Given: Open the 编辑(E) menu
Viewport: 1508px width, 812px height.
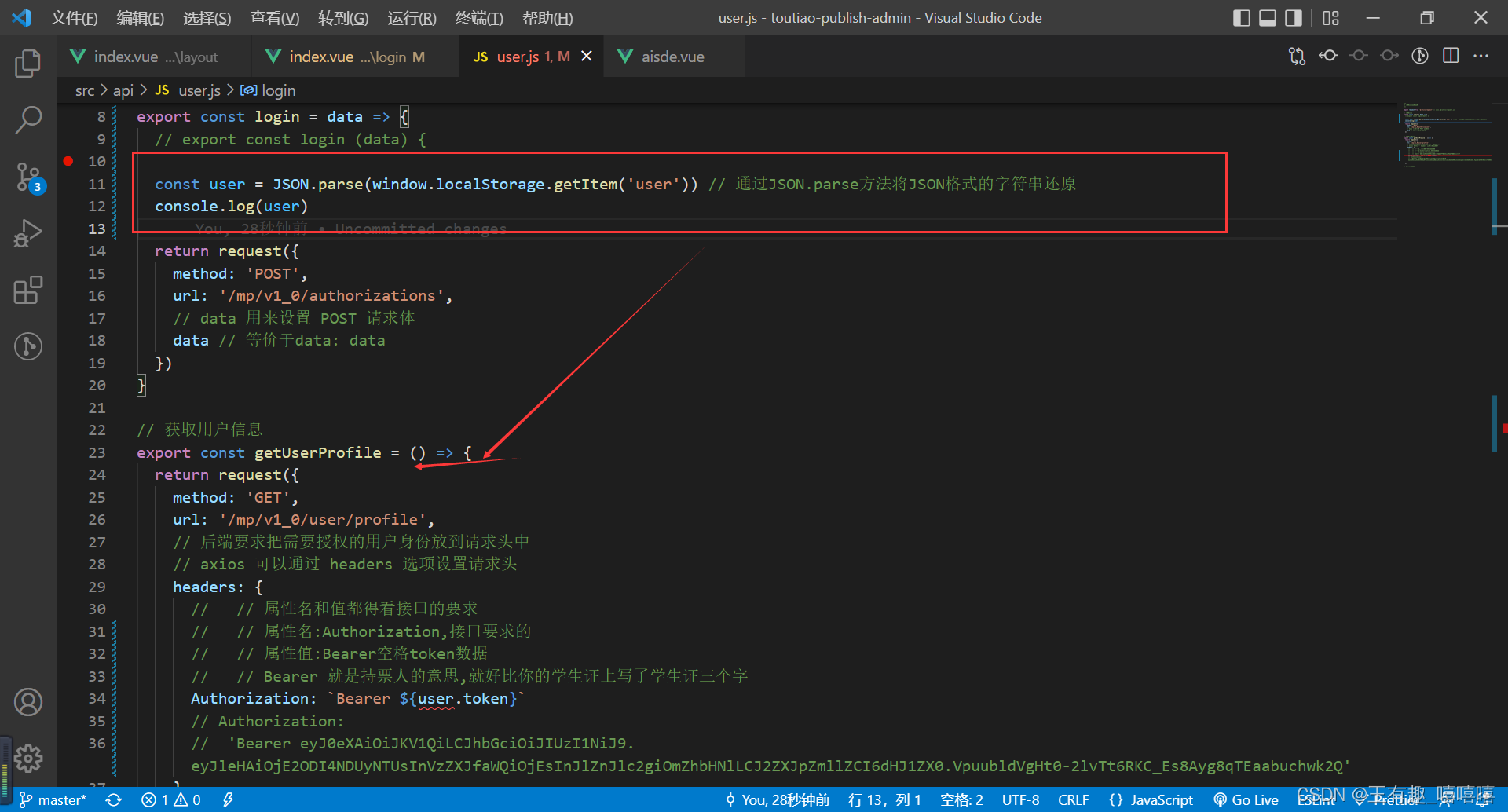Looking at the screenshot, I should point(140,18).
